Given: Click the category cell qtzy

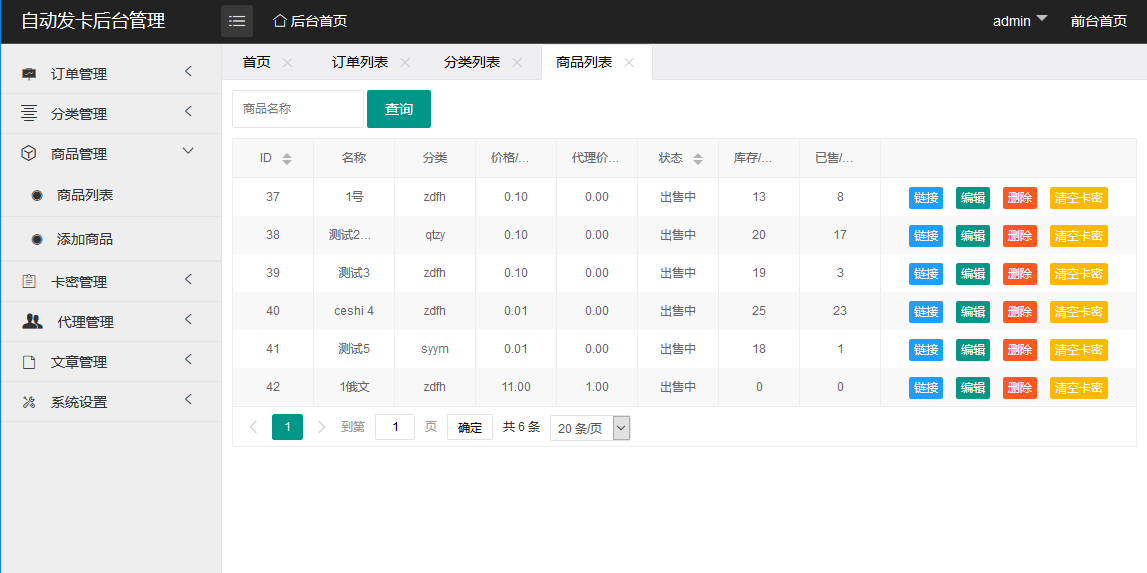Looking at the screenshot, I should pos(435,235).
